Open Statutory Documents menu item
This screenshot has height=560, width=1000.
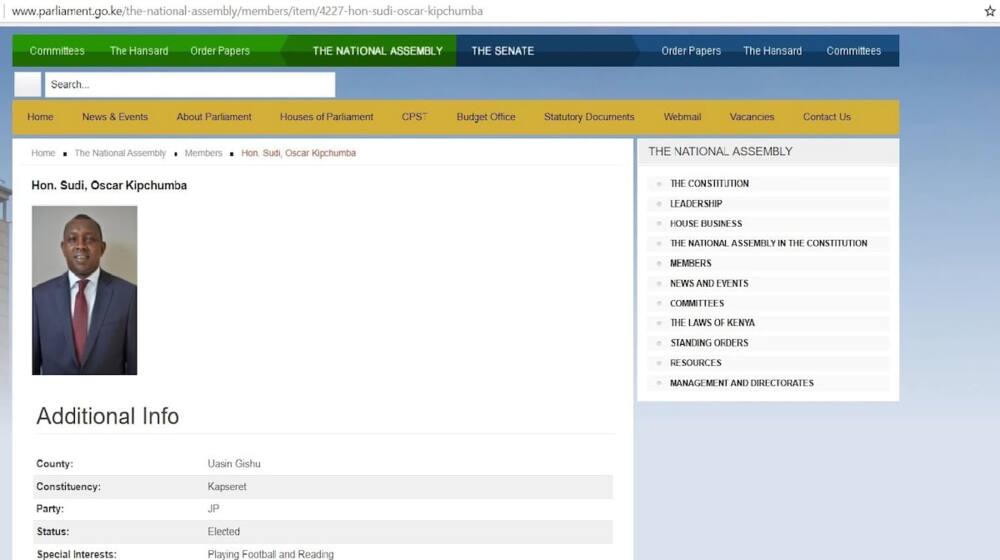pyautogui.click(x=589, y=117)
